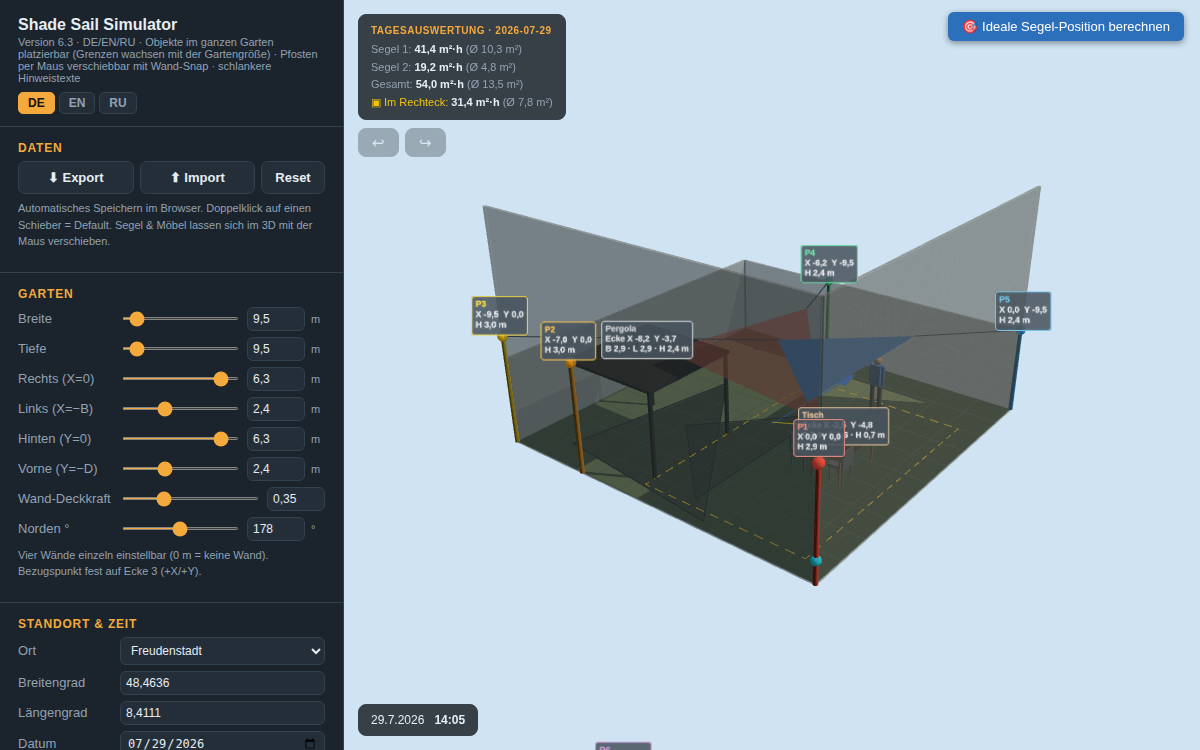
Task: Adjust the Tiefe slider
Action: point(180,349)
